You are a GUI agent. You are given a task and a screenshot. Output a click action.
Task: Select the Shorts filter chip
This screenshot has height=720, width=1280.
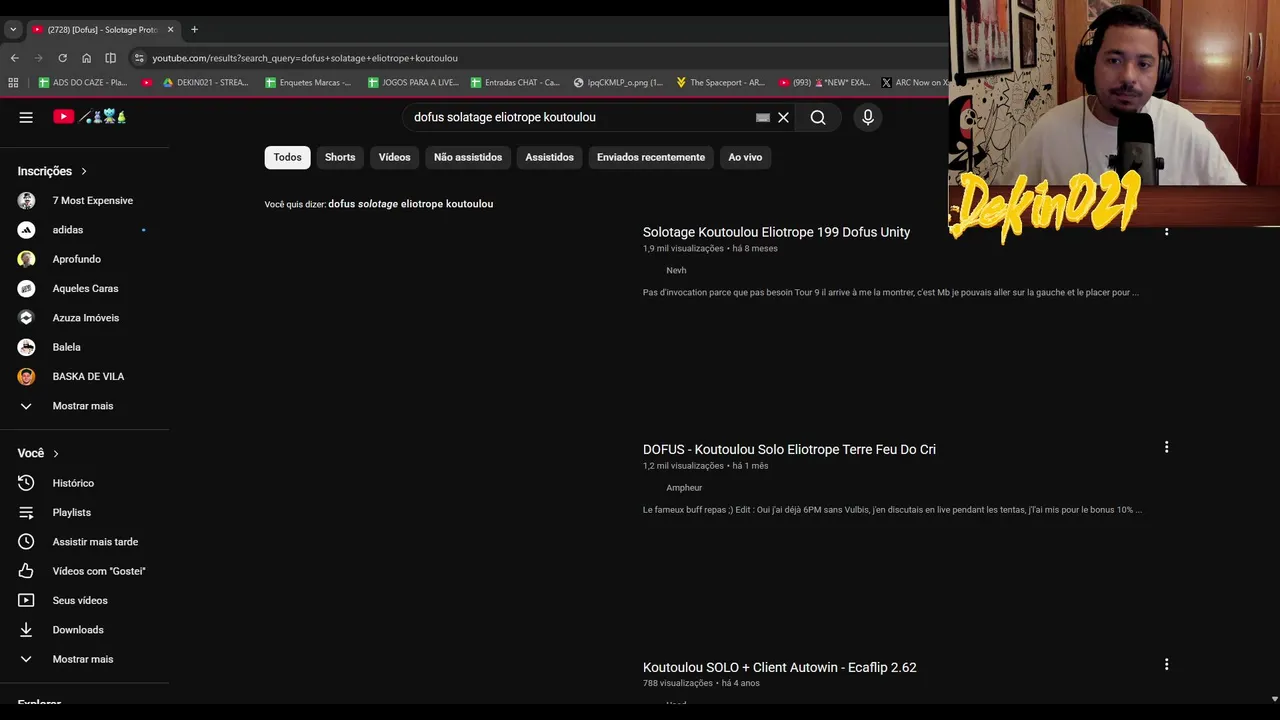coord(340,157)
